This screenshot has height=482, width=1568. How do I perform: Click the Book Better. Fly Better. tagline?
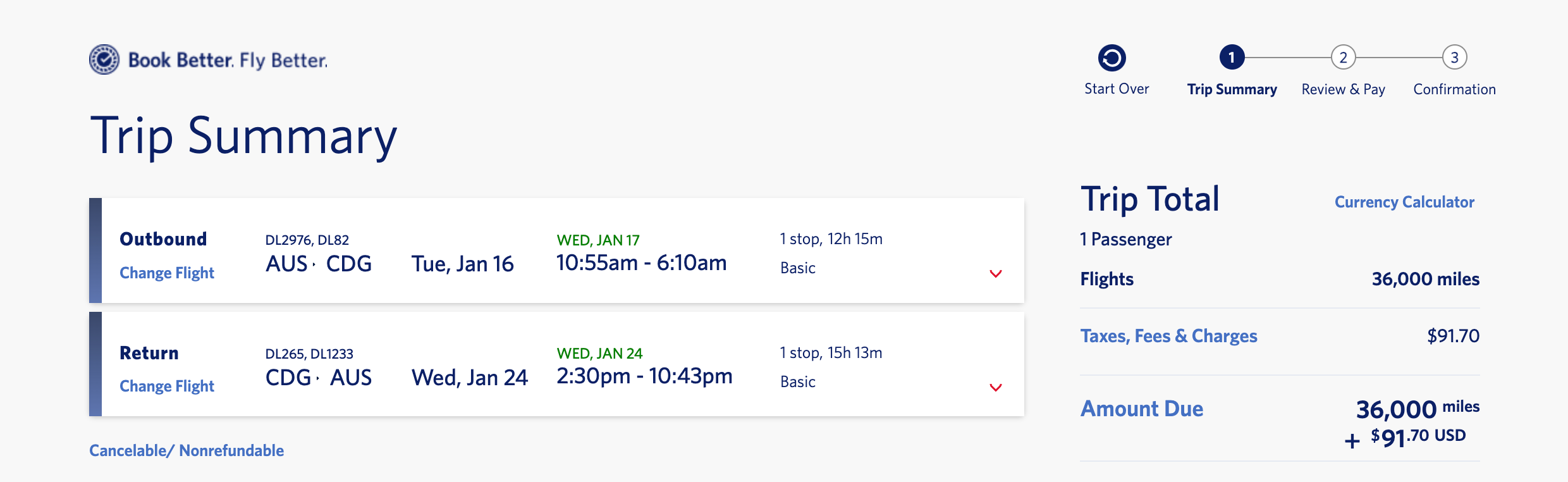[228, 60]
